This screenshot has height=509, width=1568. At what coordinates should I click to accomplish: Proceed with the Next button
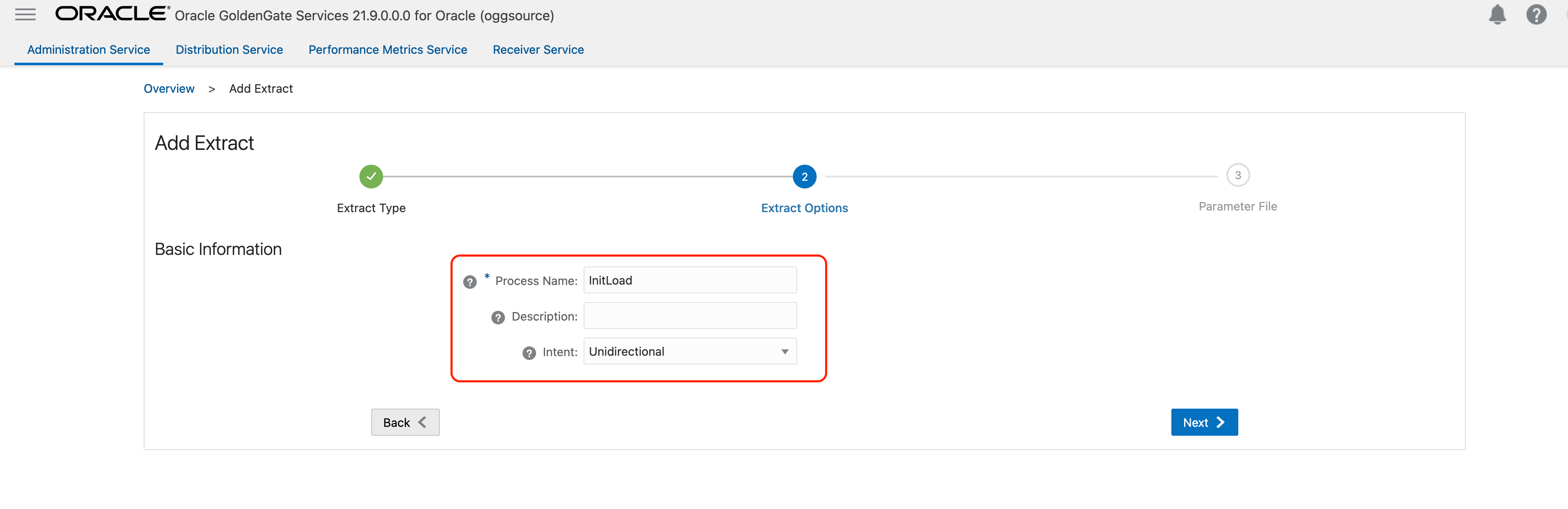(1204, 421)
